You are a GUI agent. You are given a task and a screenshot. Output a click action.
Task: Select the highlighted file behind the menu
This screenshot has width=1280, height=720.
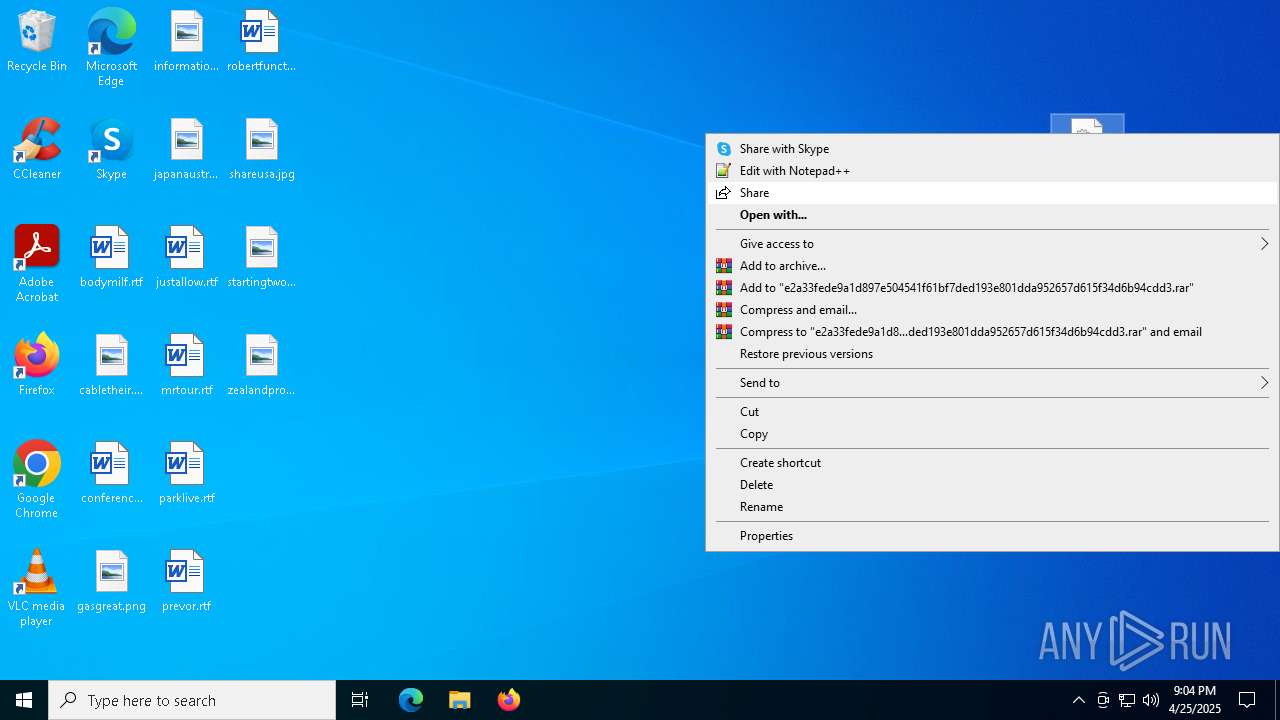(x=1087, y=124)
